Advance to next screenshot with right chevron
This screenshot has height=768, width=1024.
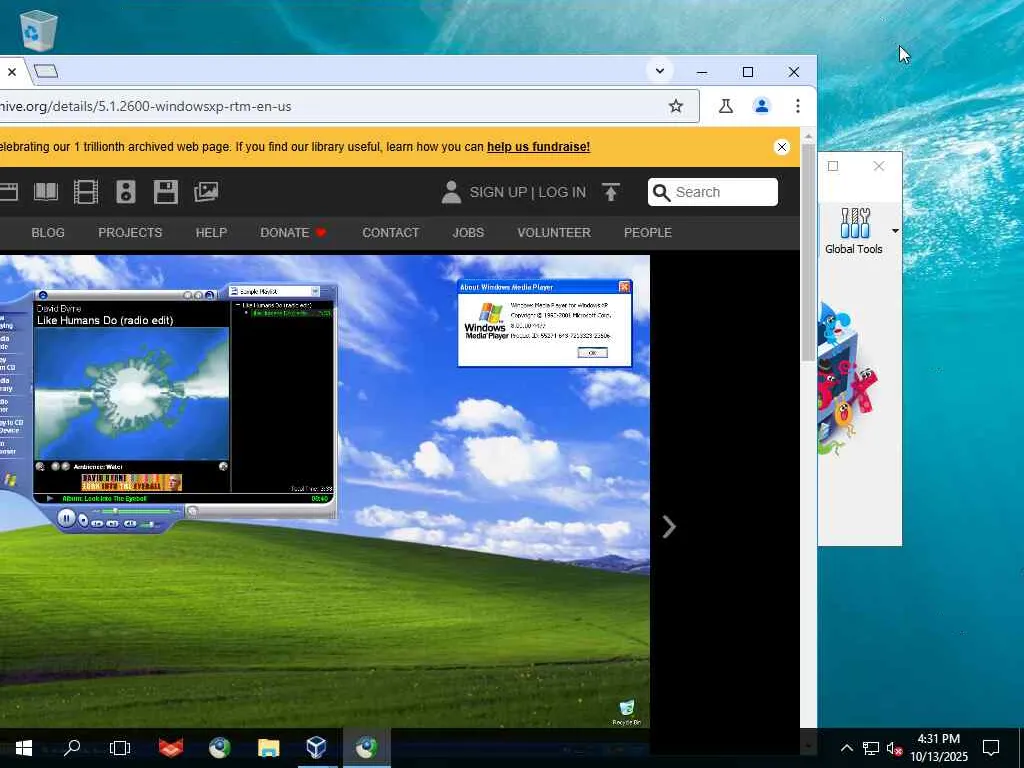click(x=669, y=526)
